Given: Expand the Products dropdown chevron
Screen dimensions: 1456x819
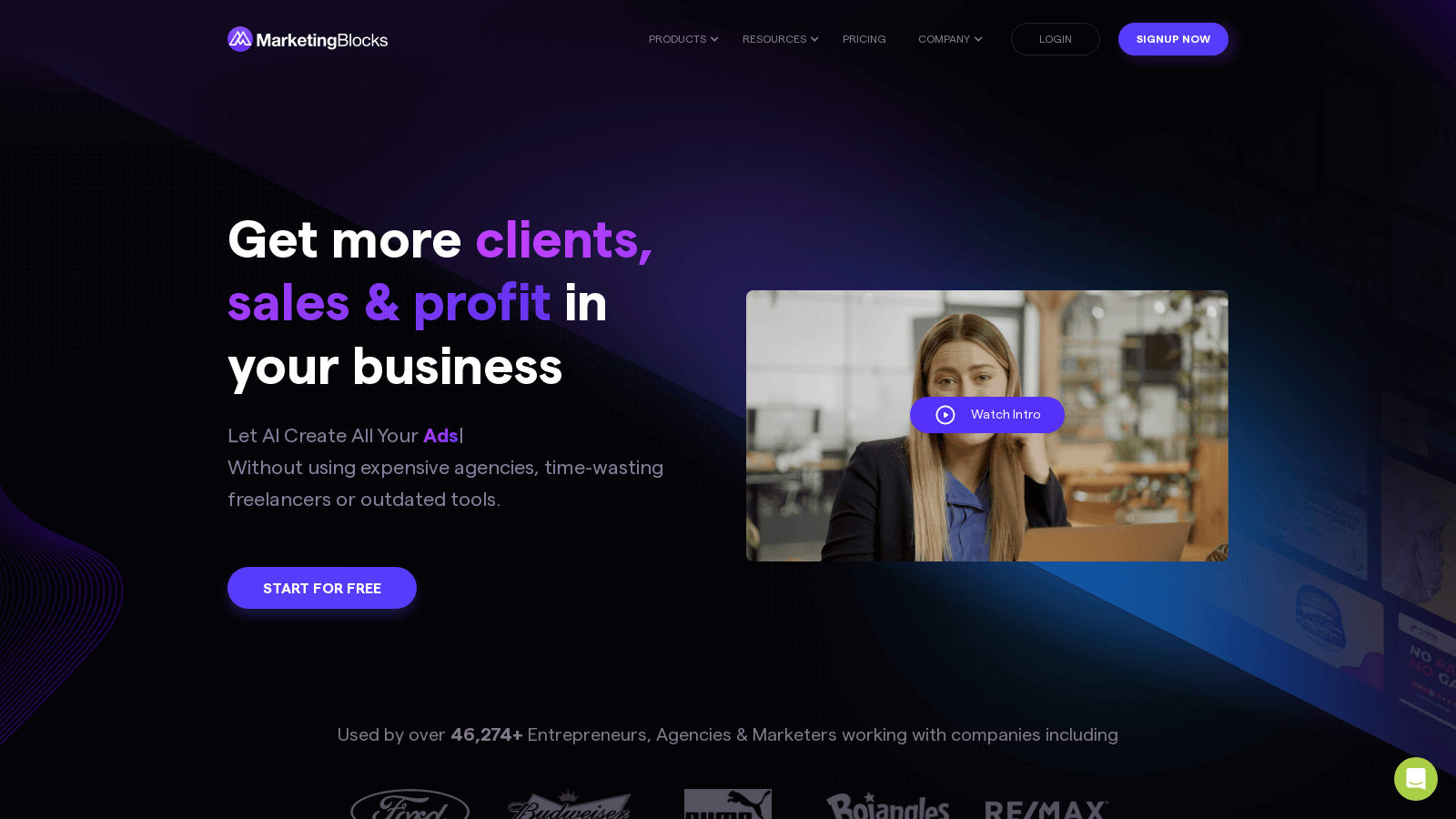Looking at the screenshot, I should tap(714, 39).
